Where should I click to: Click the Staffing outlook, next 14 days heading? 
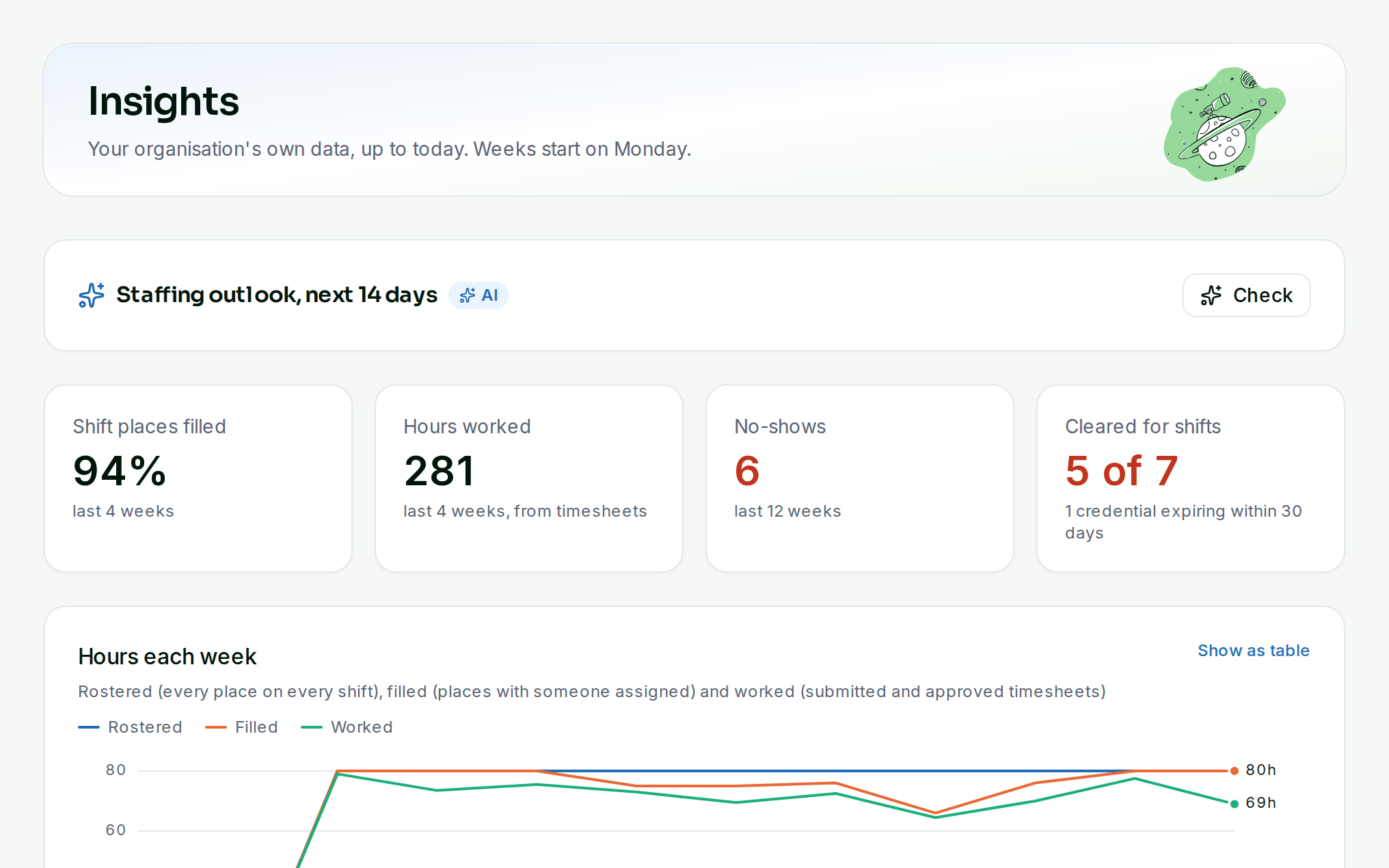point(277,295)
